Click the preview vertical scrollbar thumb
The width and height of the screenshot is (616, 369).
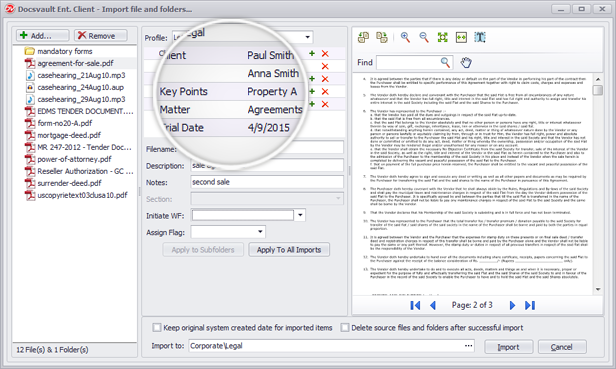[598, 90]
